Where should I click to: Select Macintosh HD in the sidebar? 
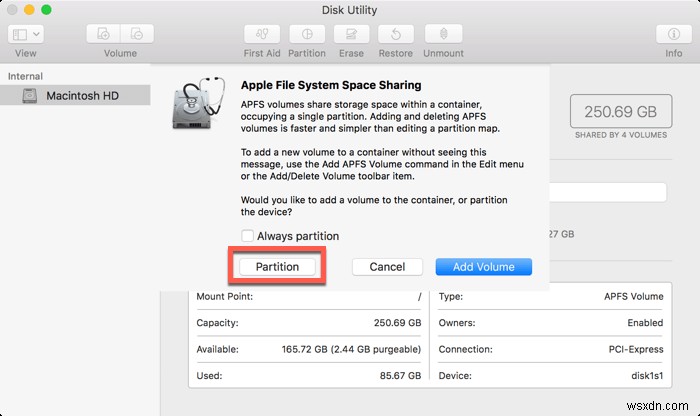83,95
